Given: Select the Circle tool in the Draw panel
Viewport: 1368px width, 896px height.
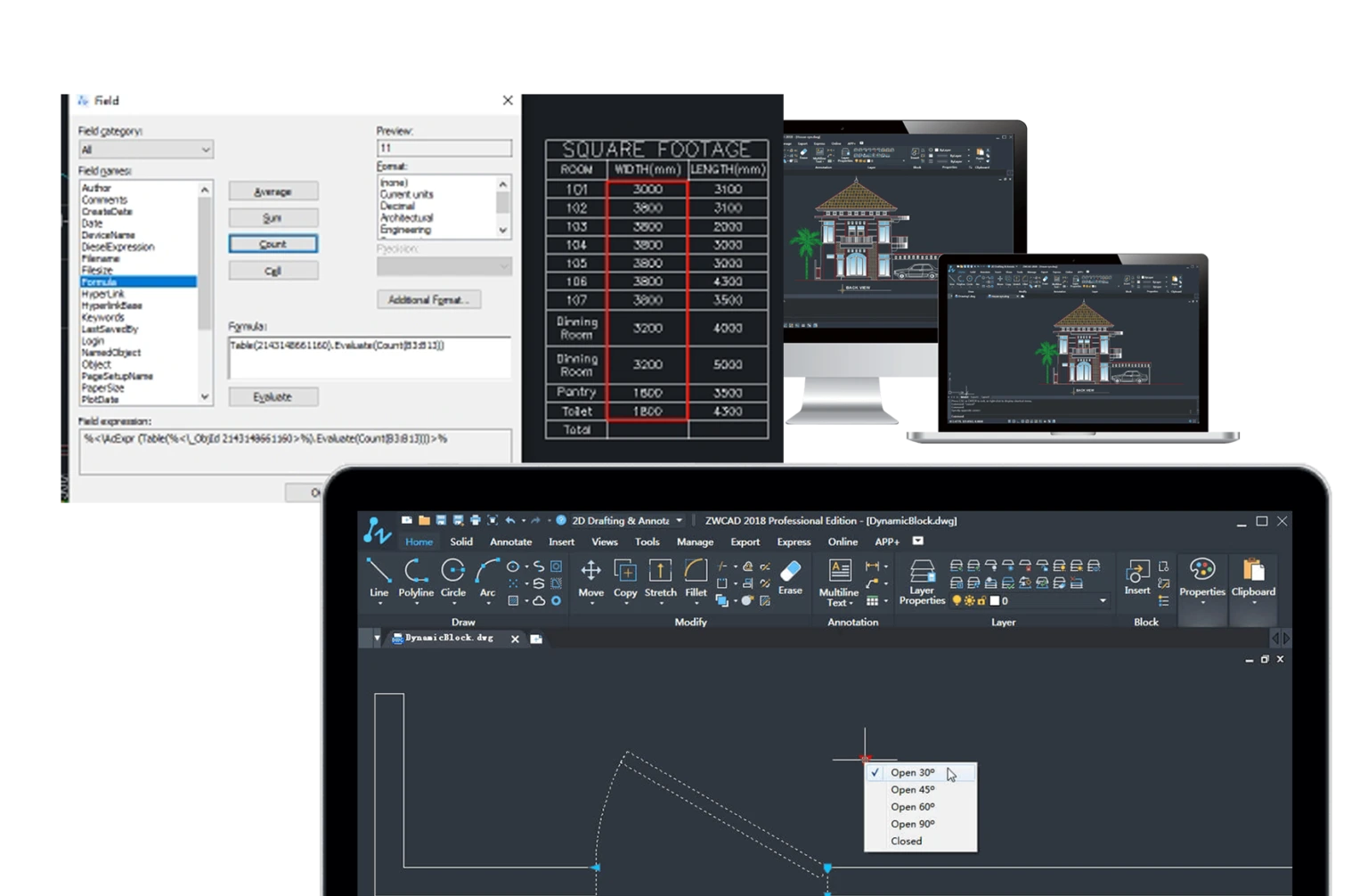Looking at the screenshot, I should (x=453, y=573).
